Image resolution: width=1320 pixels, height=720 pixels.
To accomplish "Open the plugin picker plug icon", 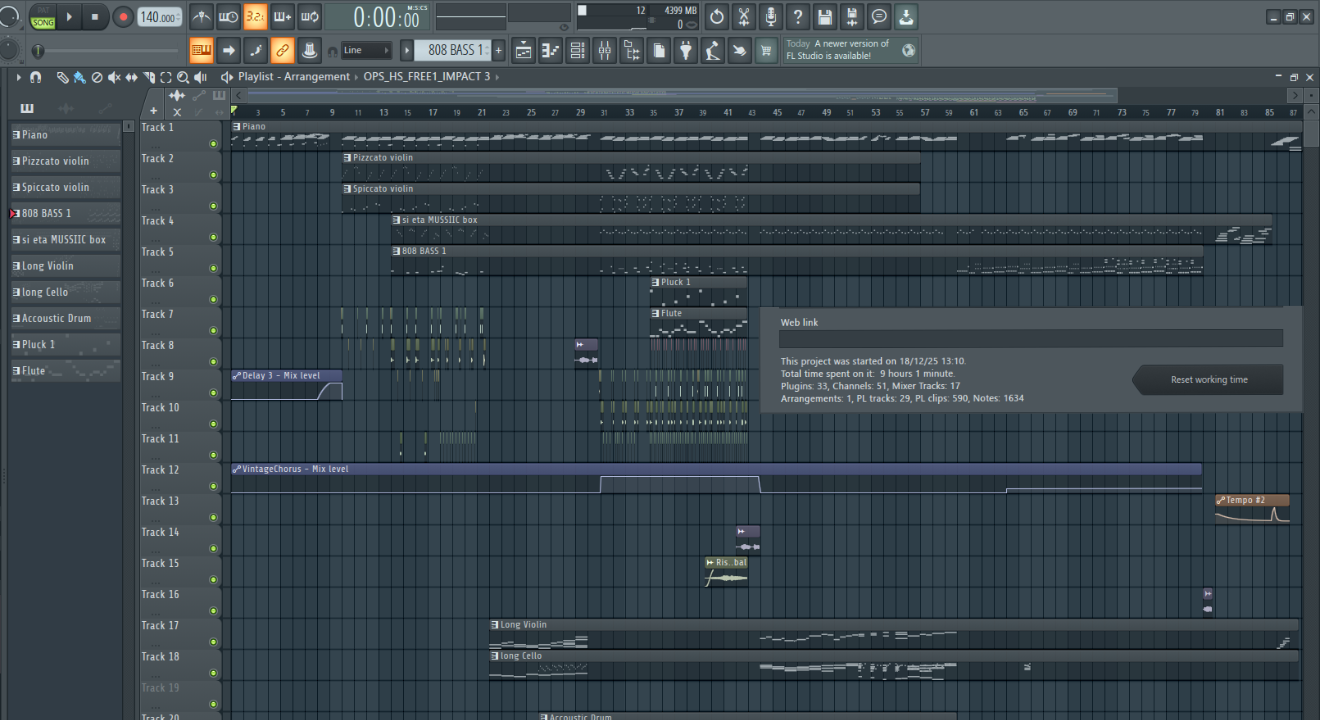I will tap(686, 50).
